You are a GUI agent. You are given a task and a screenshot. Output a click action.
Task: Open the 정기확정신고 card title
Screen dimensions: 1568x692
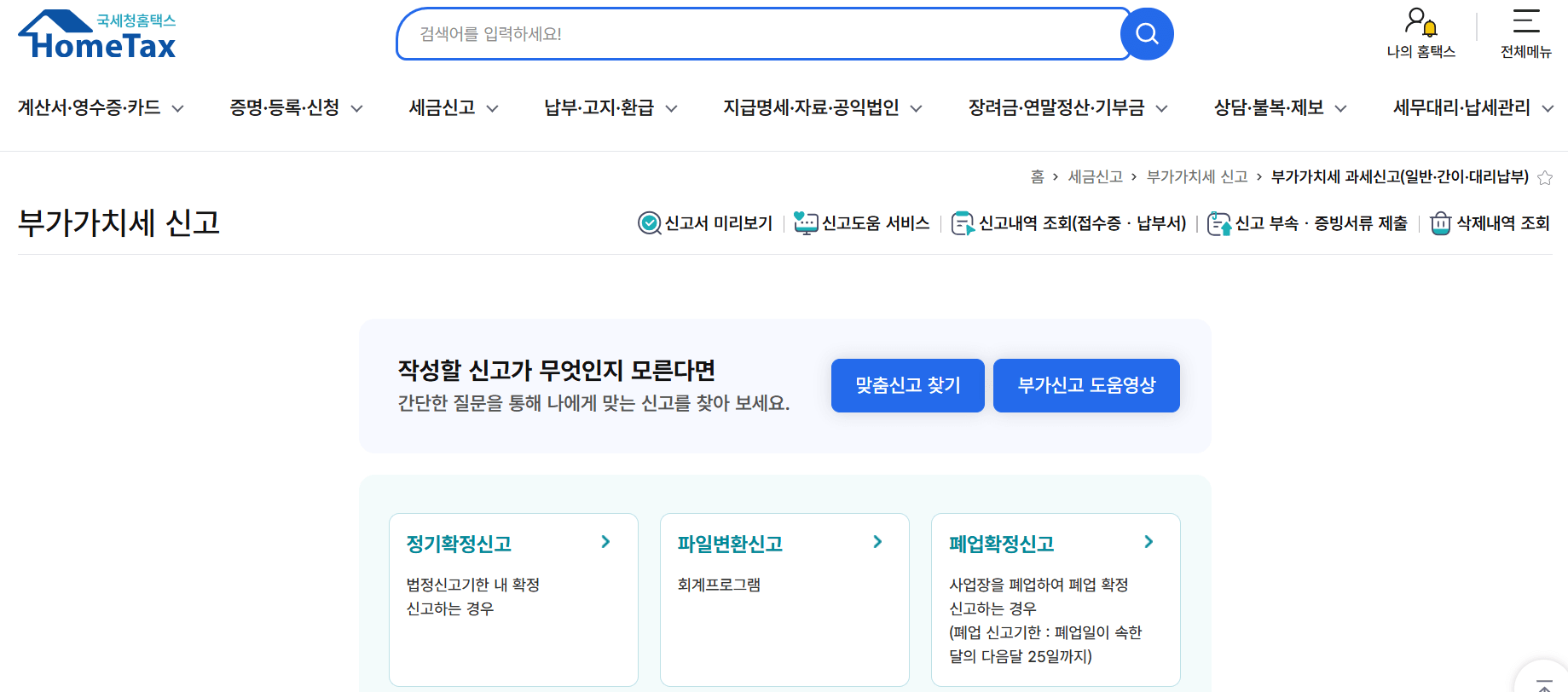click(x=459, y=544)
